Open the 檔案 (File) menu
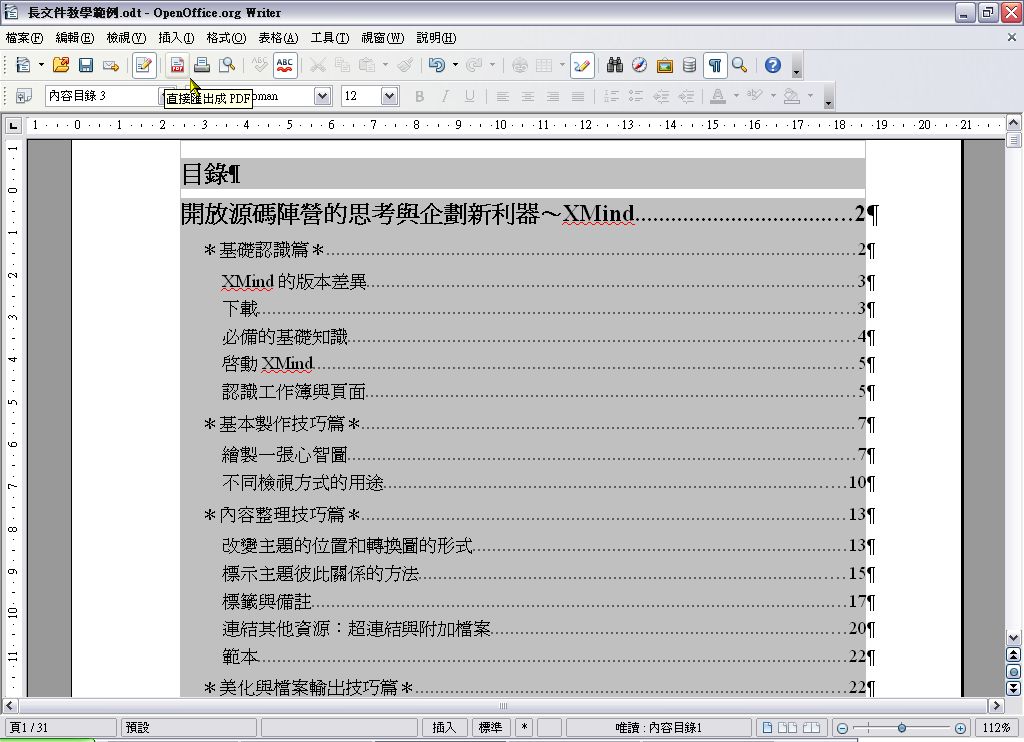Image resolution: width=1024 pixels, height=742 pixels. pos(24,38)
